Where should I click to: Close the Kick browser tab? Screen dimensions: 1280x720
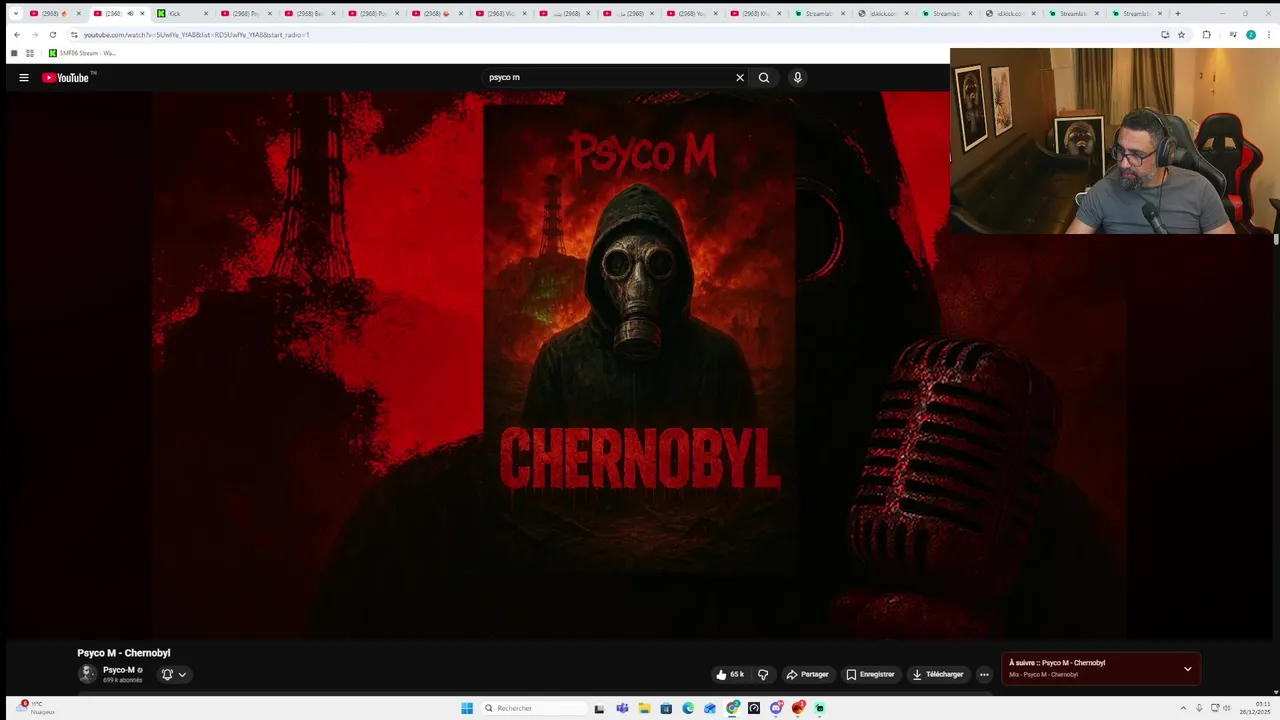click(206, 14)
